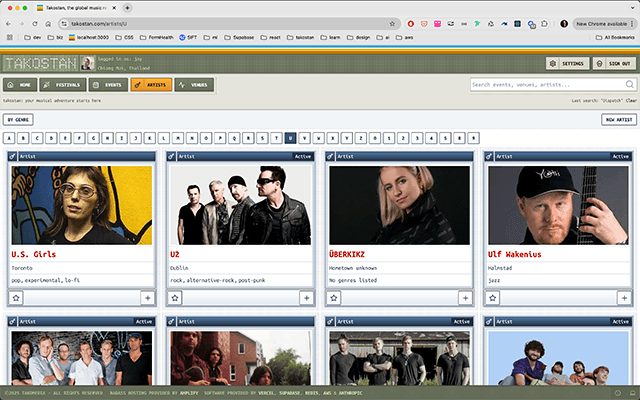Open the U.S. Girls artist name link
The height and width of the screenshot is (400, 640).
(33, 254)
